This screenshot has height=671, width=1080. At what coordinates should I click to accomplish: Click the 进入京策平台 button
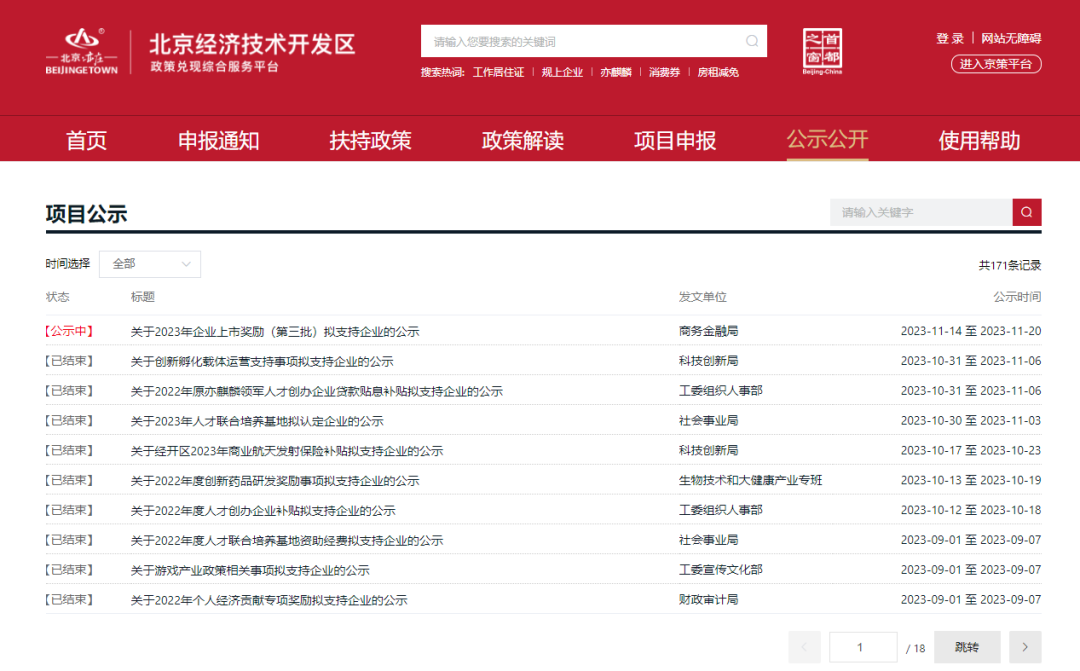click(996, 64)
